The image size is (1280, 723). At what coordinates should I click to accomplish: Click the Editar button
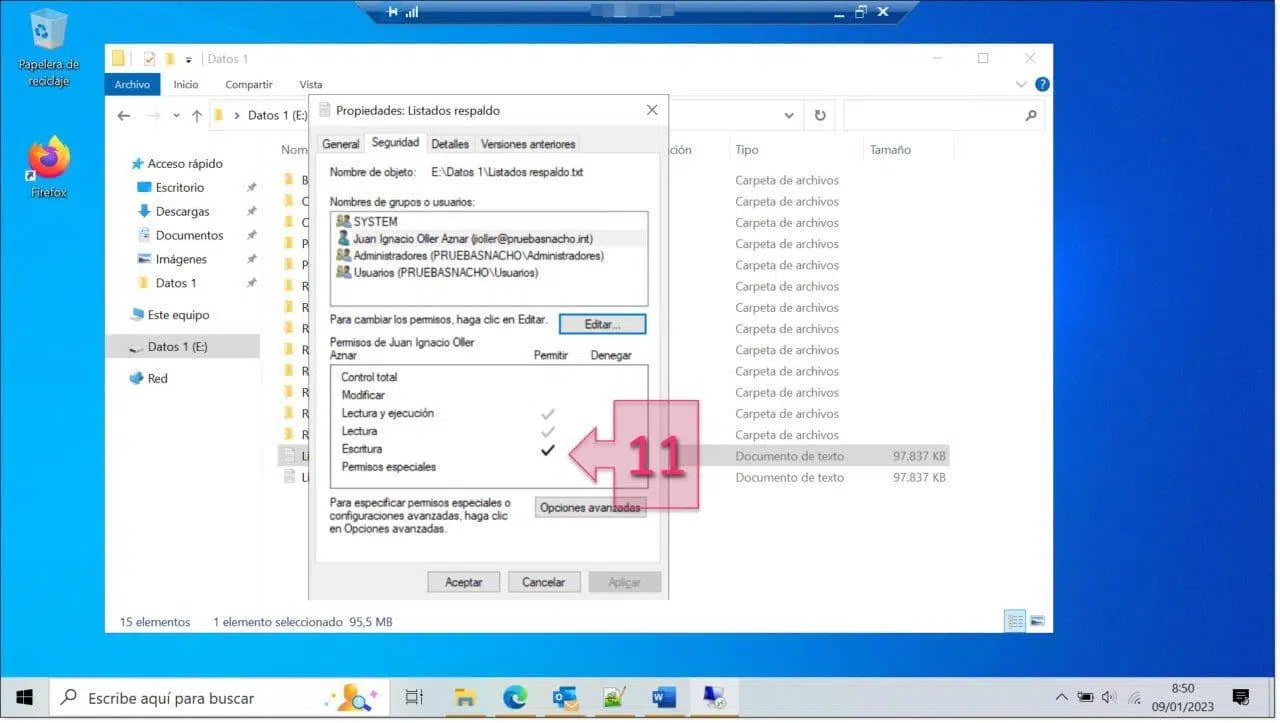(602, 325)
